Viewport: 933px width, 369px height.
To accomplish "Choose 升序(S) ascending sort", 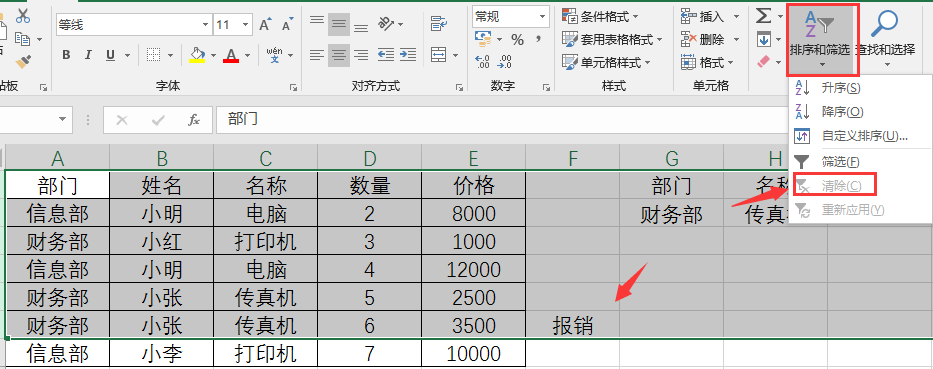I will tap(860, 87).
